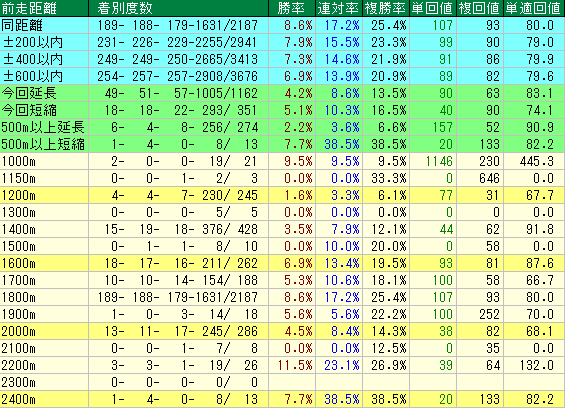Click the 1600m distance row label
The height and width of the screenshot is (408, 565).
(19, 263)
